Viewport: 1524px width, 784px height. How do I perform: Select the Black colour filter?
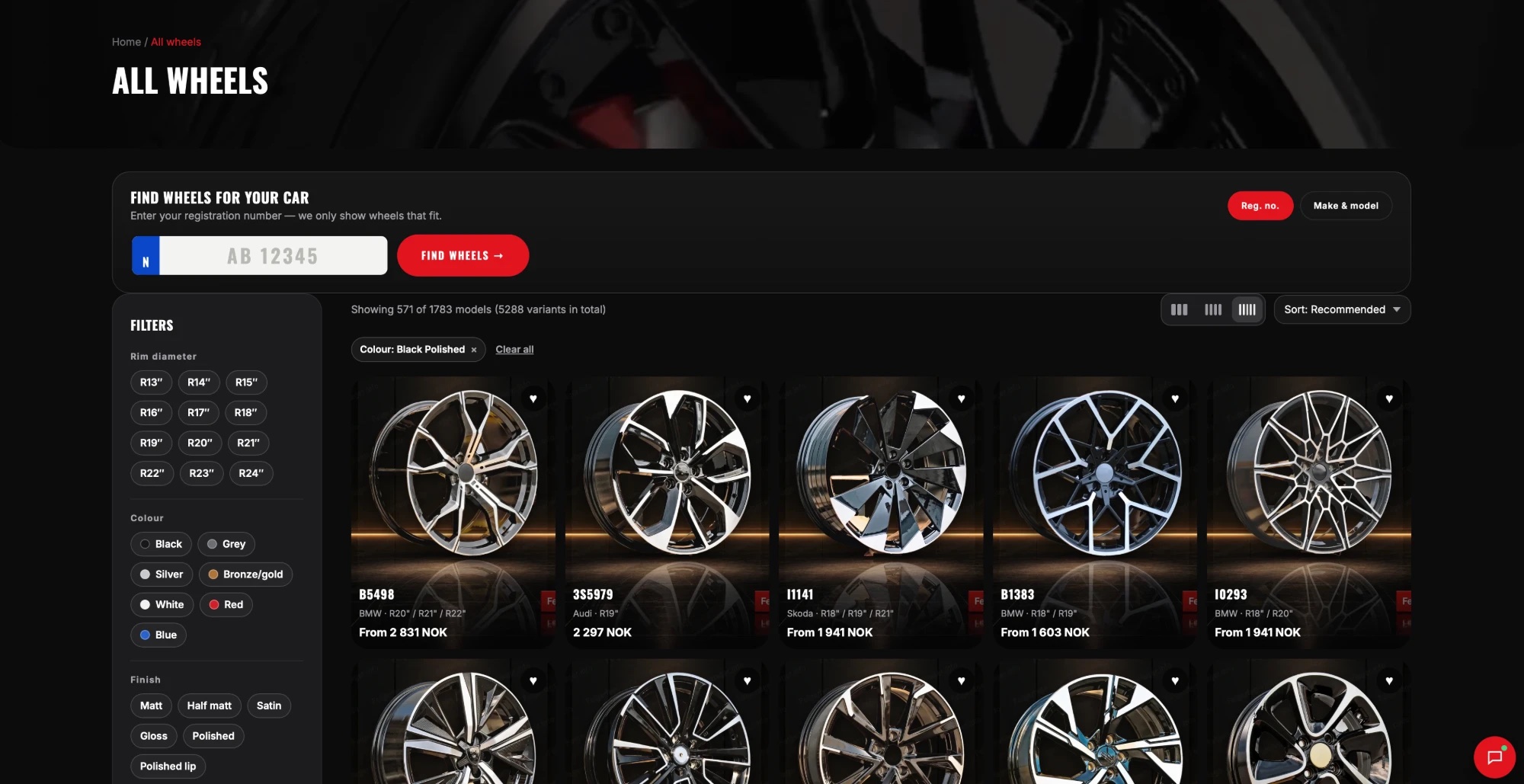(x=161, y=544)
